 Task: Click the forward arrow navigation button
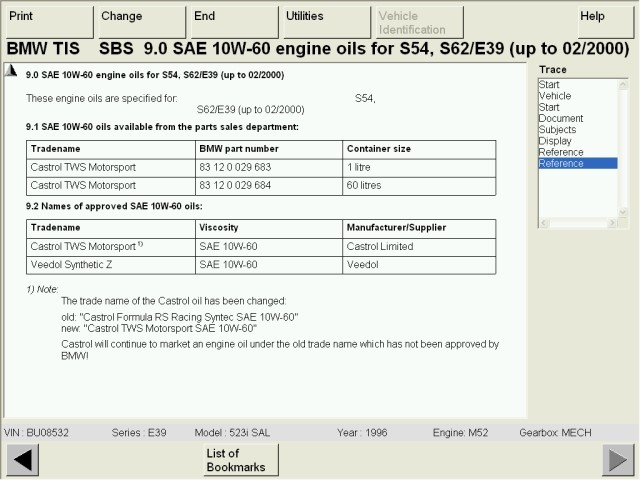[617, 459]
